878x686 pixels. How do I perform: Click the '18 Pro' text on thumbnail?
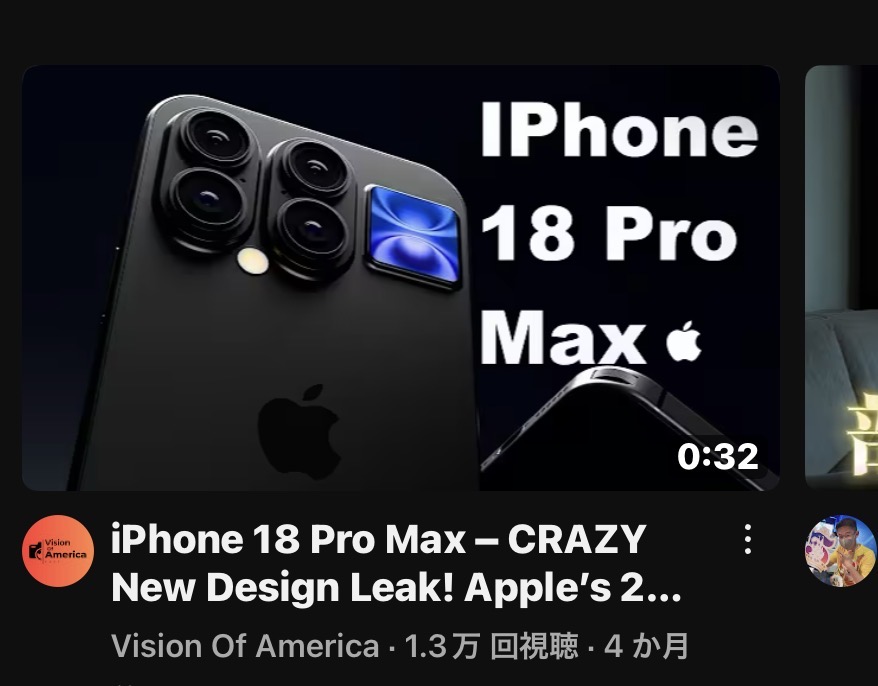point(609,234)
